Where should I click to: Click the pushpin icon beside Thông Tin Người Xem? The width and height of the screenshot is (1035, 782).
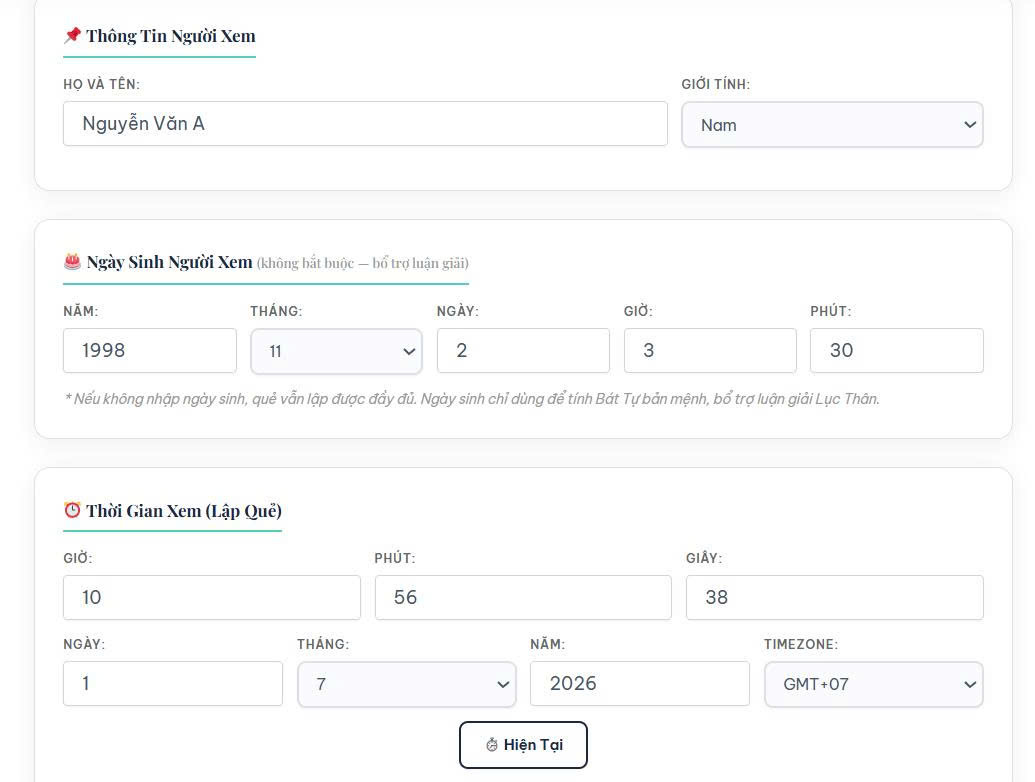[72, 35]
